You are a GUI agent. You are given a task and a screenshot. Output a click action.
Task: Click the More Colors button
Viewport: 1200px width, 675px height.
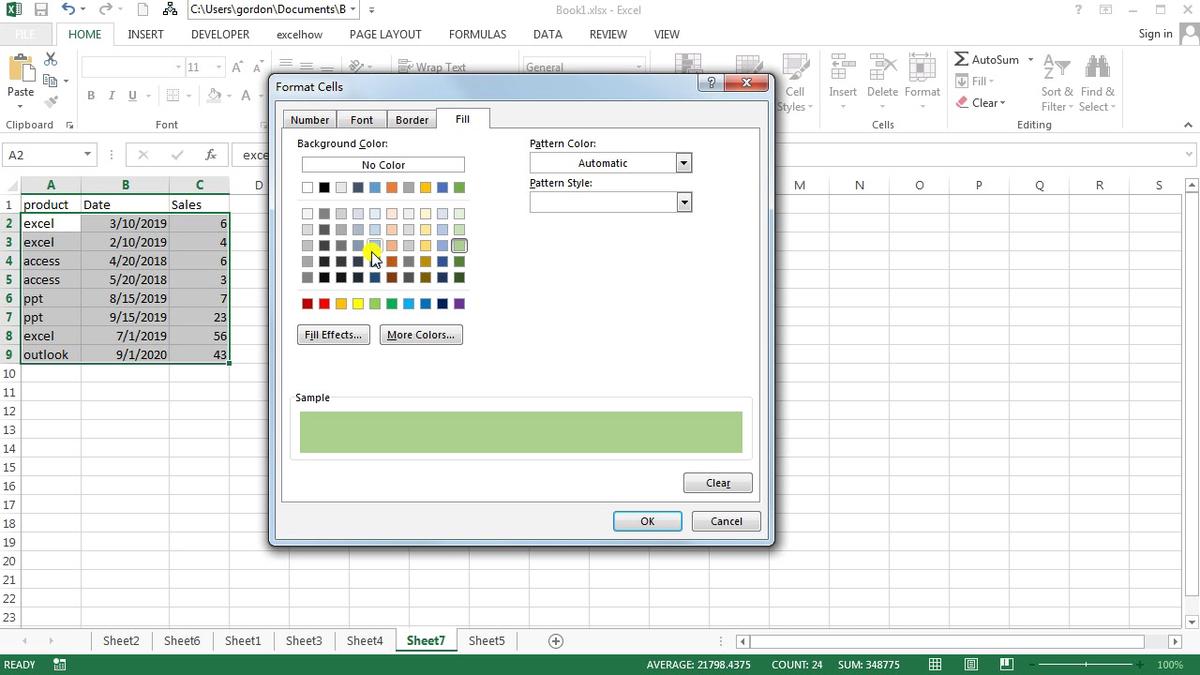pos(420,334)
